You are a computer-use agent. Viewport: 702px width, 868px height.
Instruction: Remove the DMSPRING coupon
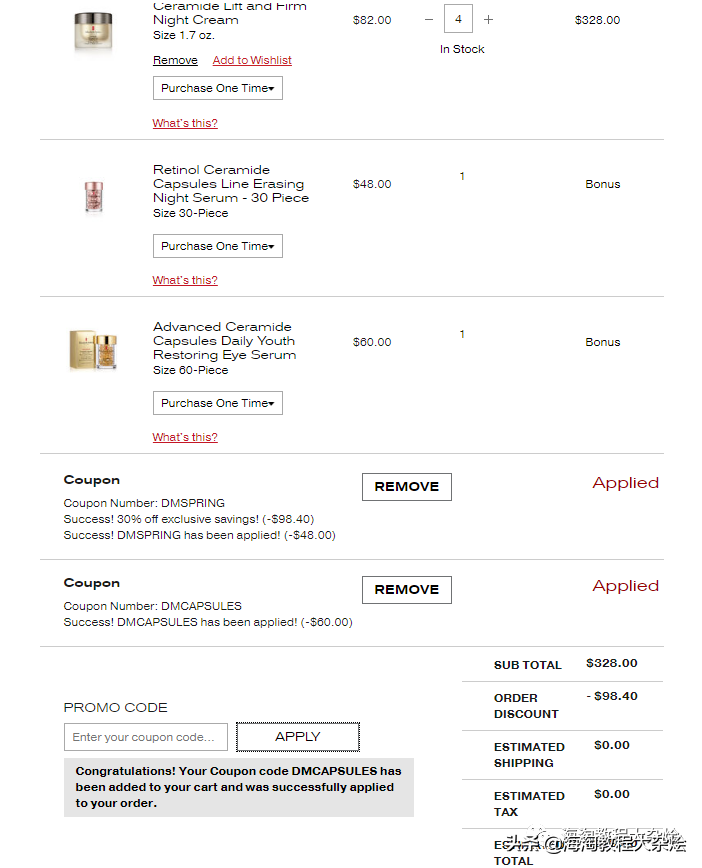click(406, 487)
